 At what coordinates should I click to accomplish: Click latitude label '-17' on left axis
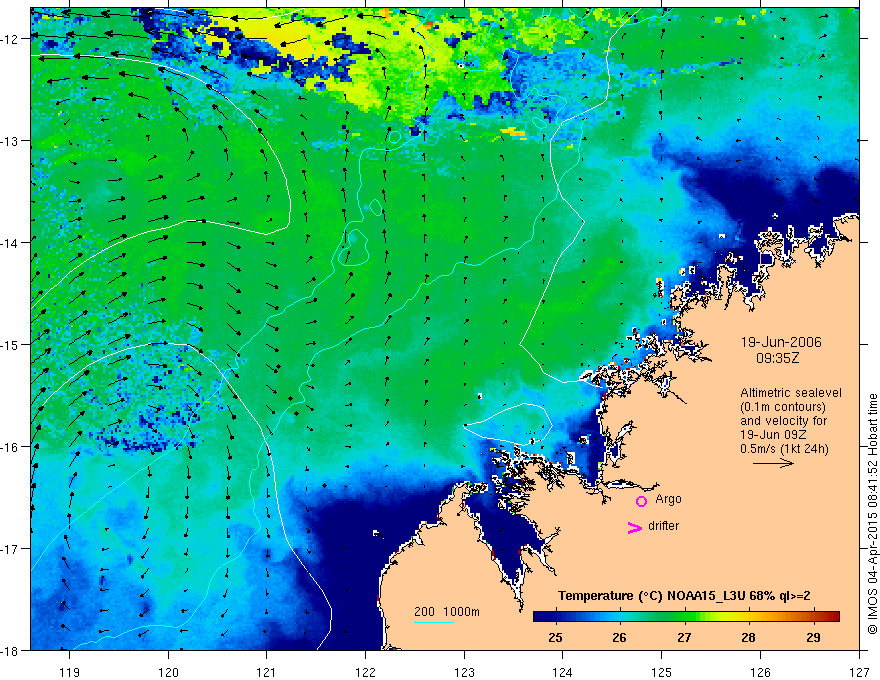[11, 549]
